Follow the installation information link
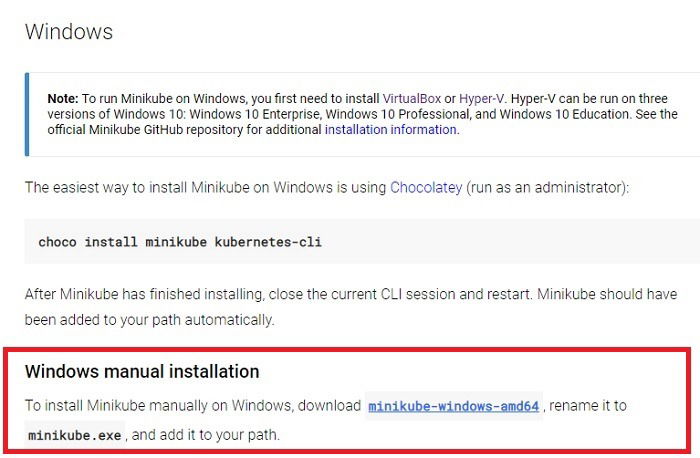This screenshot has width=700, height=458. pyautogui.click(x=390, y=129)
